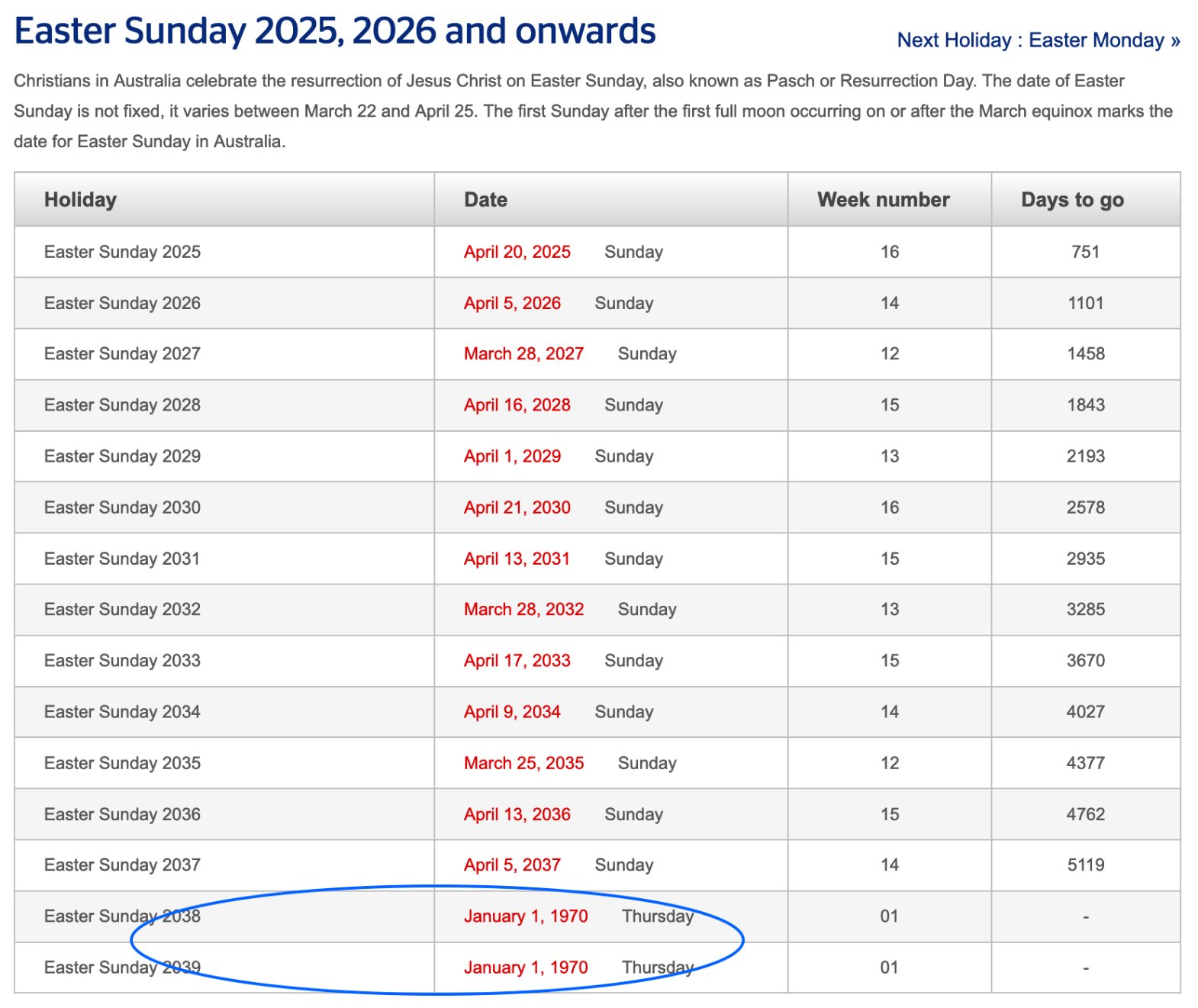Image resolution: width=1198 pixels, height=1008 pixels.
Task: Click the 3670 days to go value
Action: point(1085,660)
